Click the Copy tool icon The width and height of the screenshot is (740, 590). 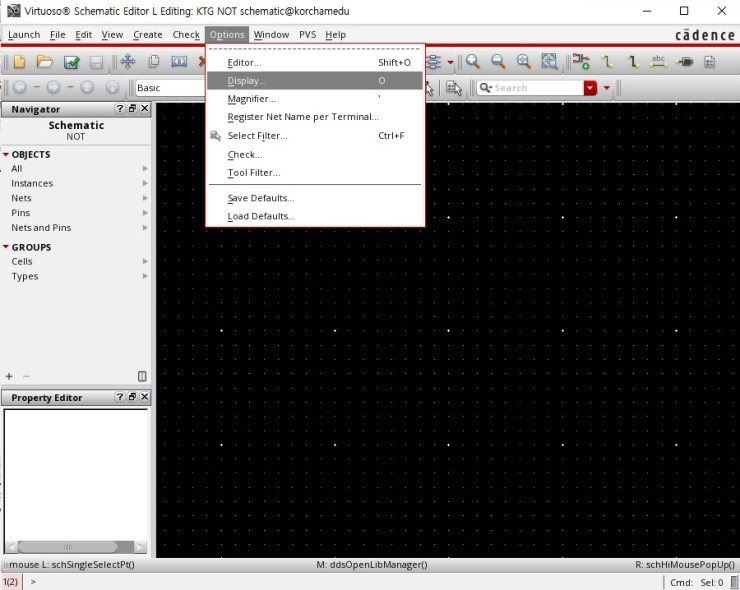tap(154, 62)
